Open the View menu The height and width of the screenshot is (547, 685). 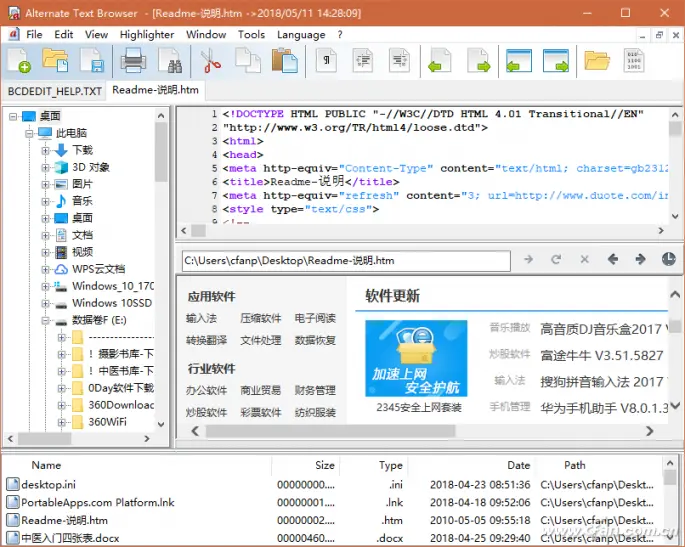click(x=96, y=35)
